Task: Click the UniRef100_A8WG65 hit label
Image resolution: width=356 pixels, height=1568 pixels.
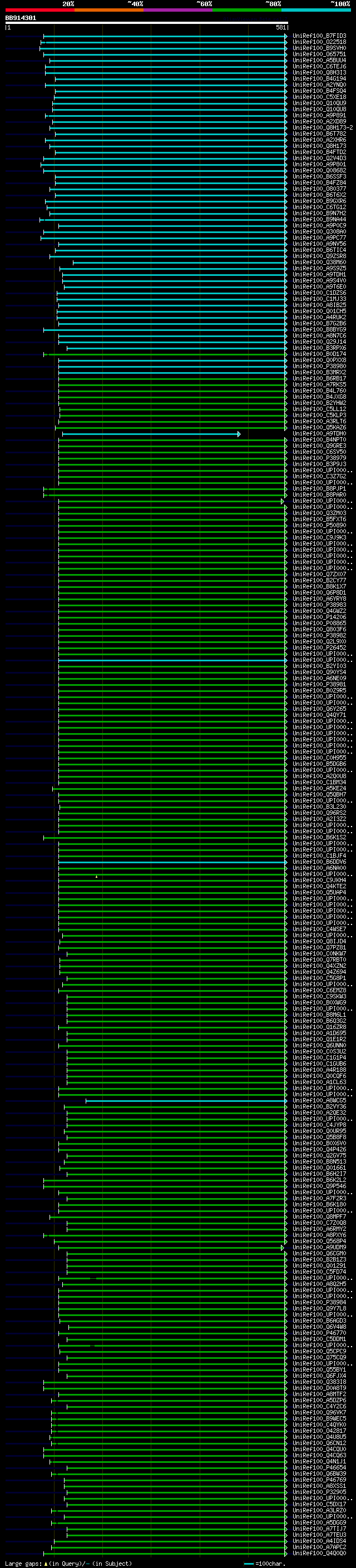Action: point(319,1101)
